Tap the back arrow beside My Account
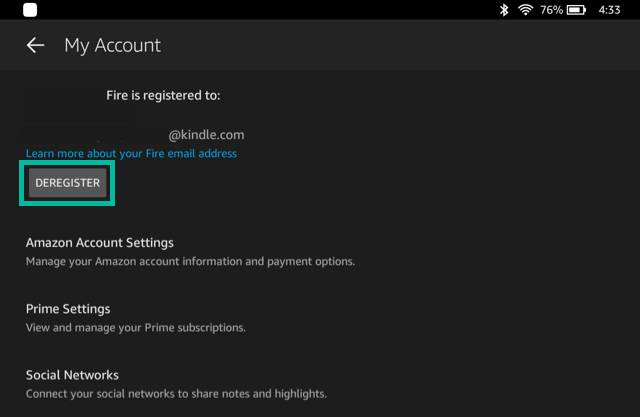640x417 pixels. pyautogui.click(x=35, y=45)
